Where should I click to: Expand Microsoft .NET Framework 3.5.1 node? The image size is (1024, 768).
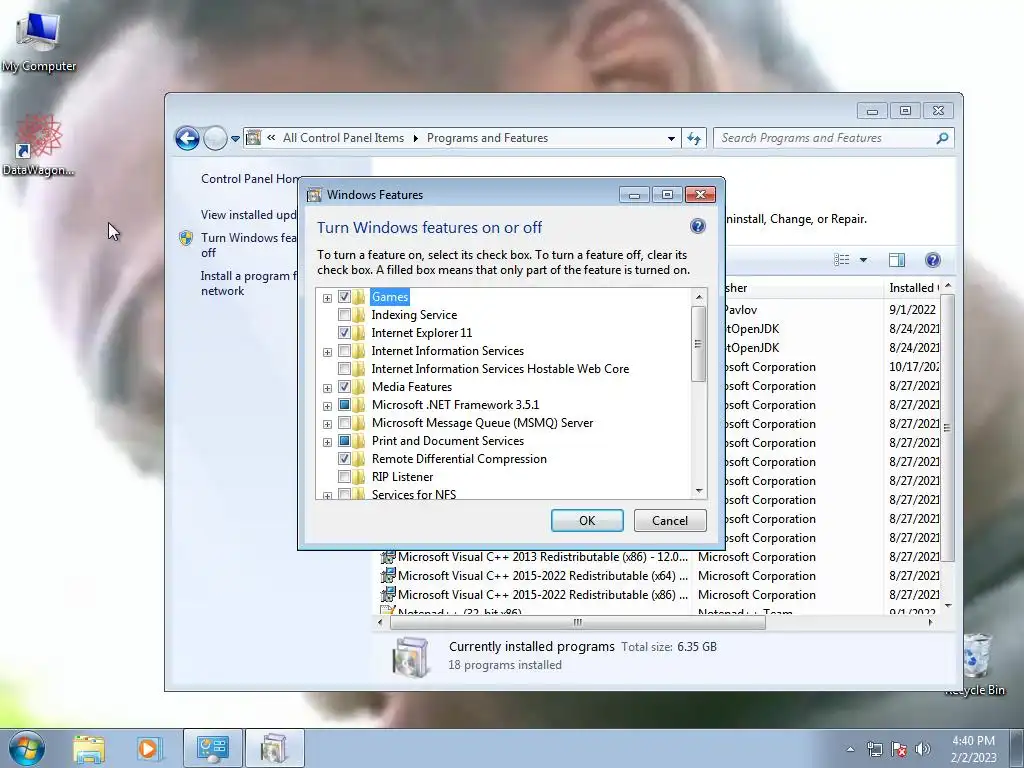pos(327,406)
